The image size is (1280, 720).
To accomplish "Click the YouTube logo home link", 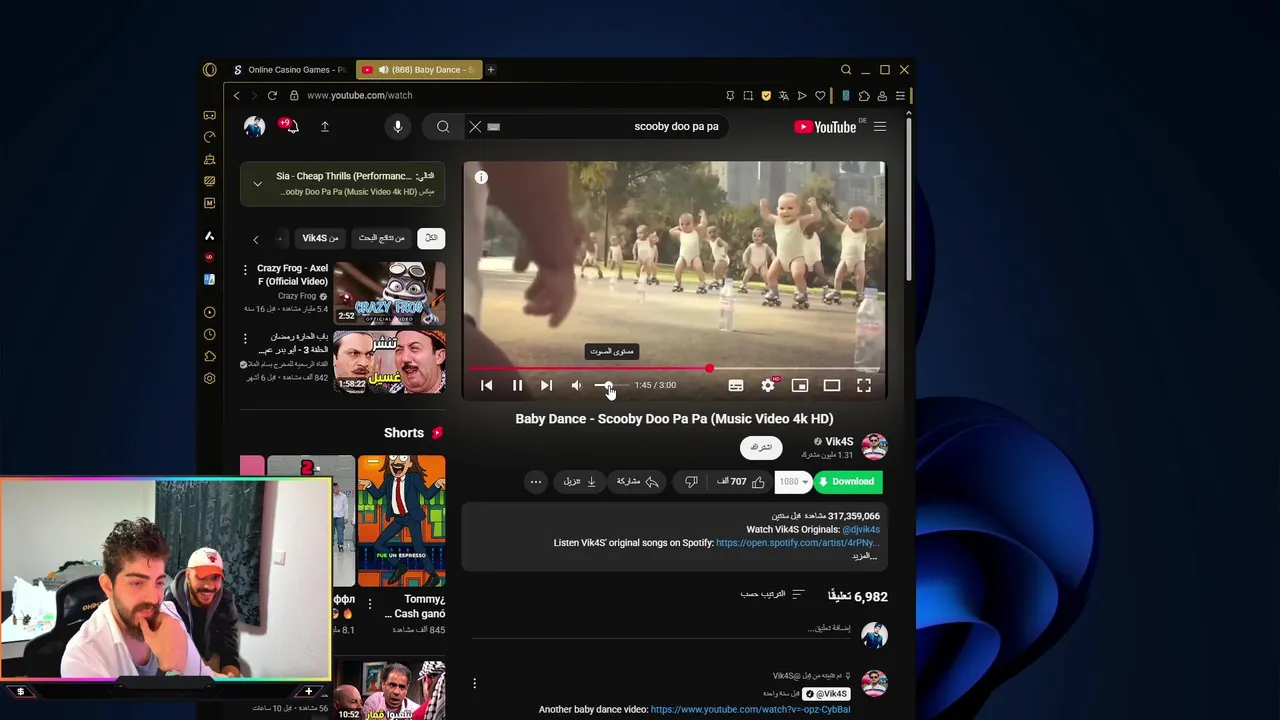I will pyautogui.click(x=825, y=127).
